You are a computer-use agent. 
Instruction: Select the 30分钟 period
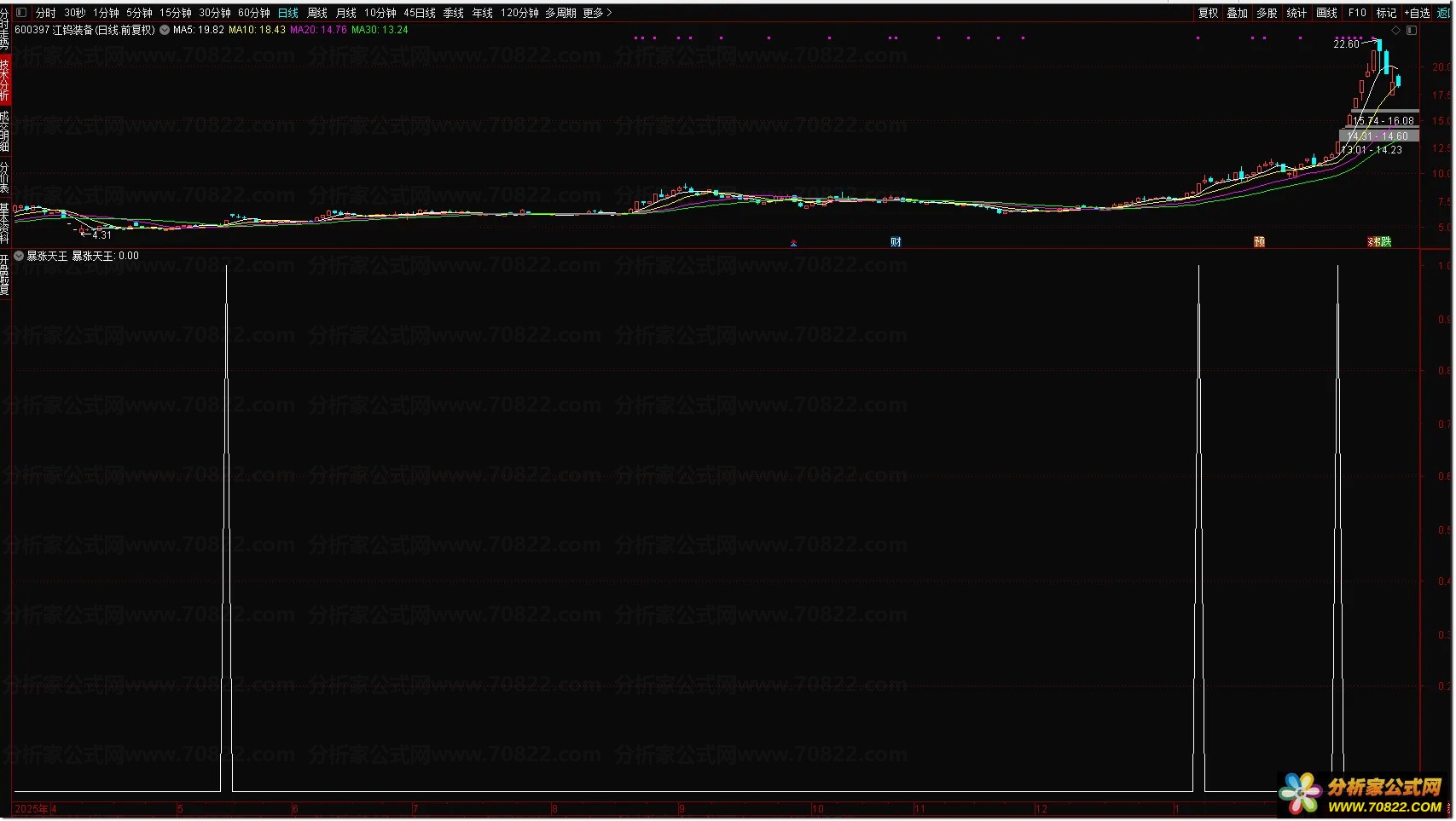[215, 13]
